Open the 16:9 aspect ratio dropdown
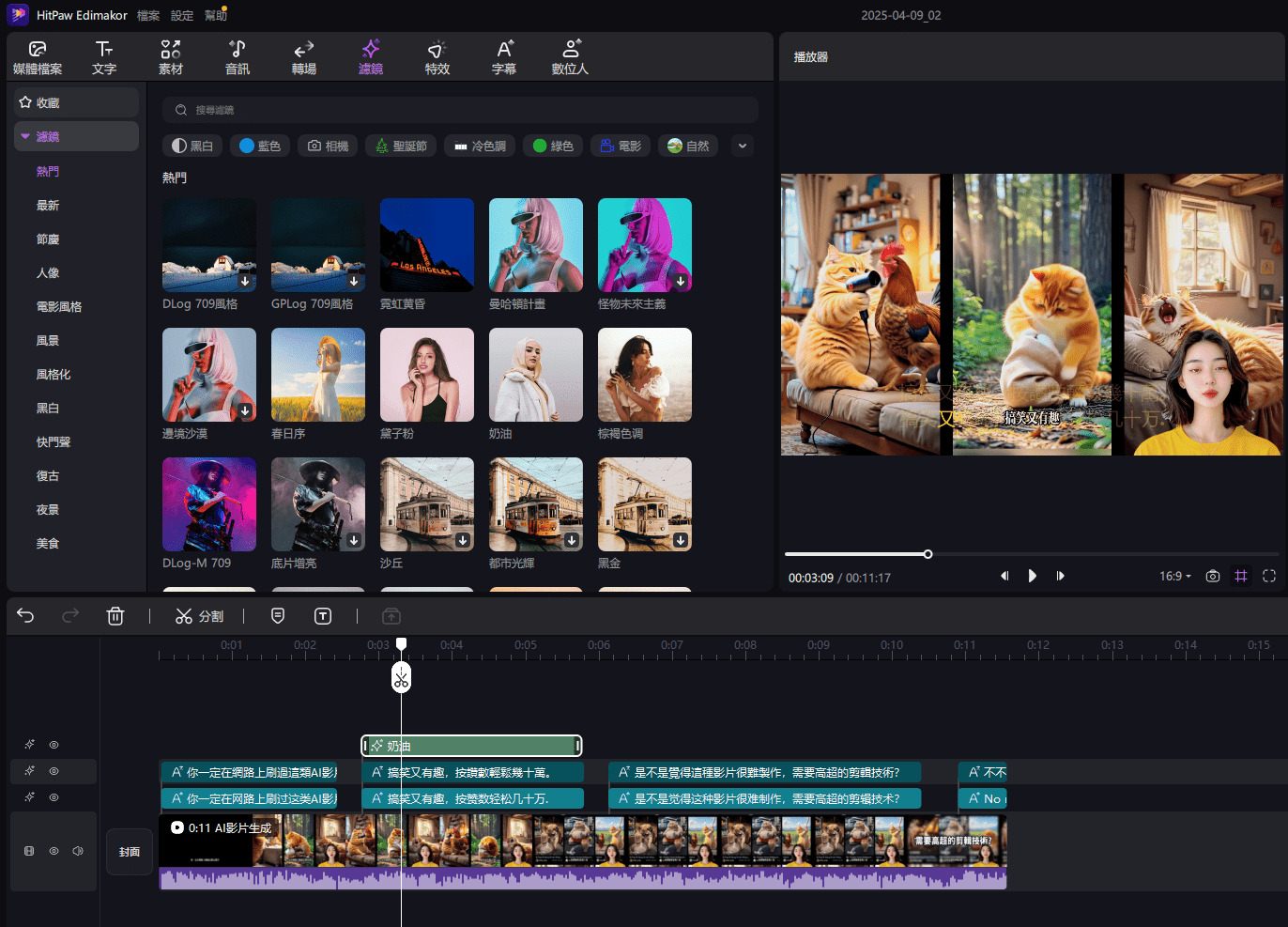The width and height of the screenshot is (1288, 927). [1174, 576]
